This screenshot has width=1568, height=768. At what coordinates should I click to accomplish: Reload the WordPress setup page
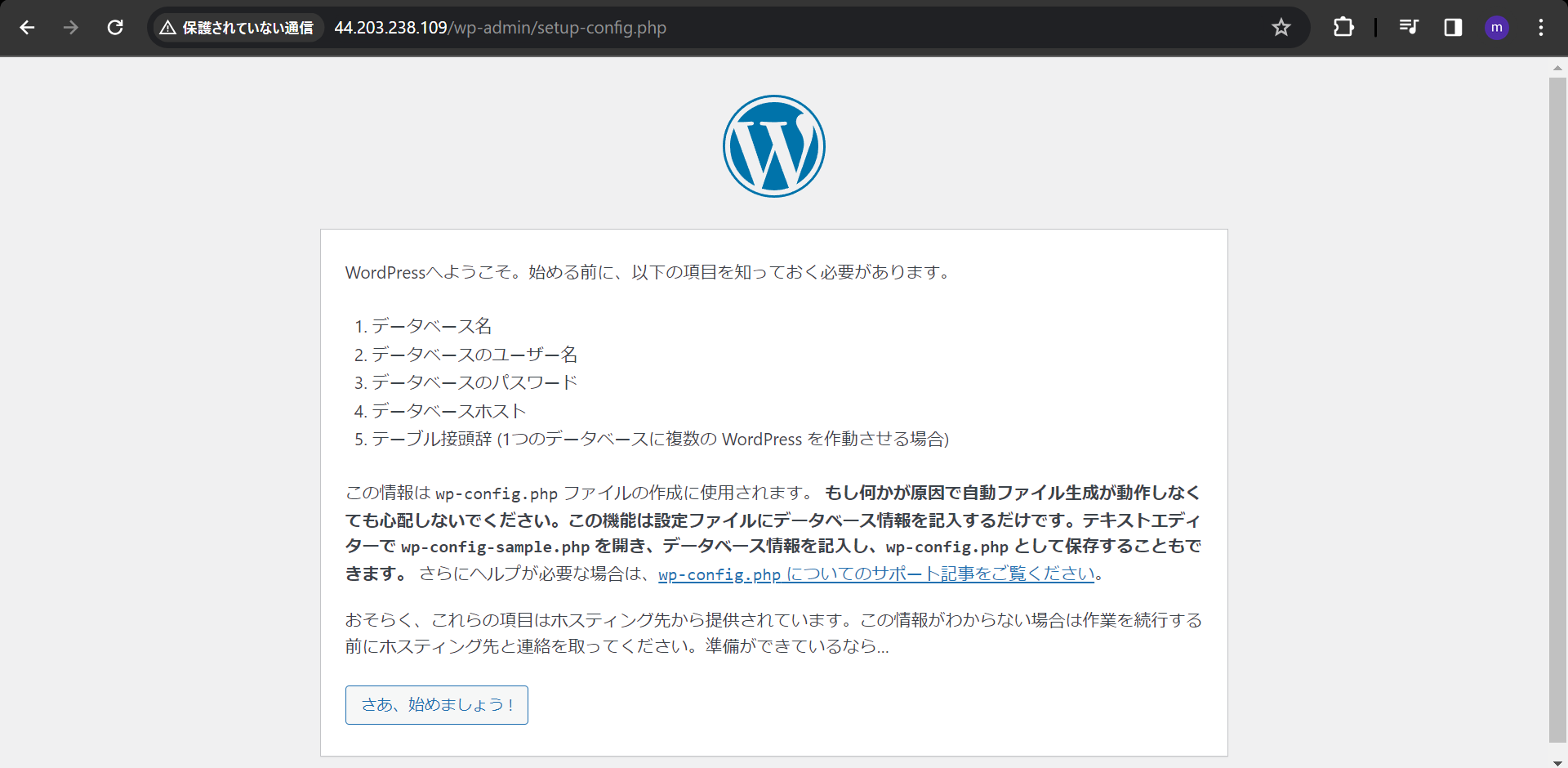(115, 27)
